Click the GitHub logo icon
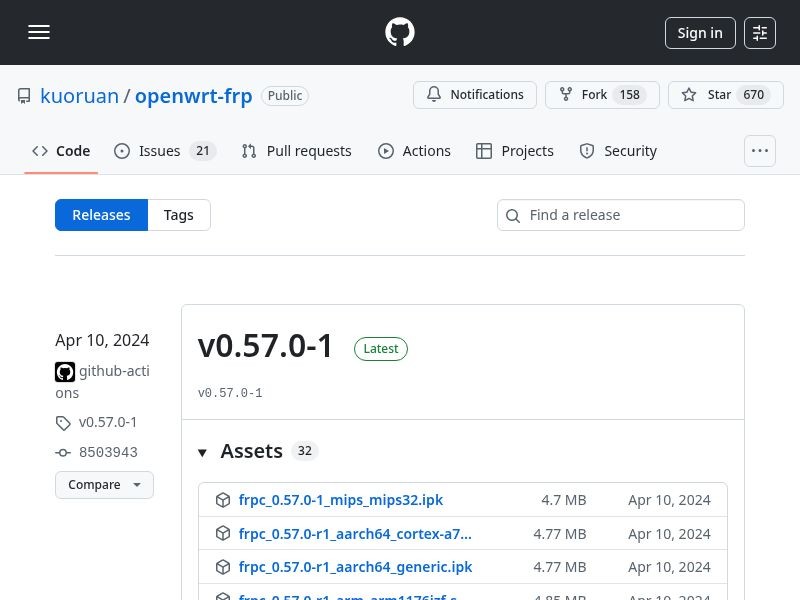The height and width of the screenshot is (600, 800). pos(400,33)
